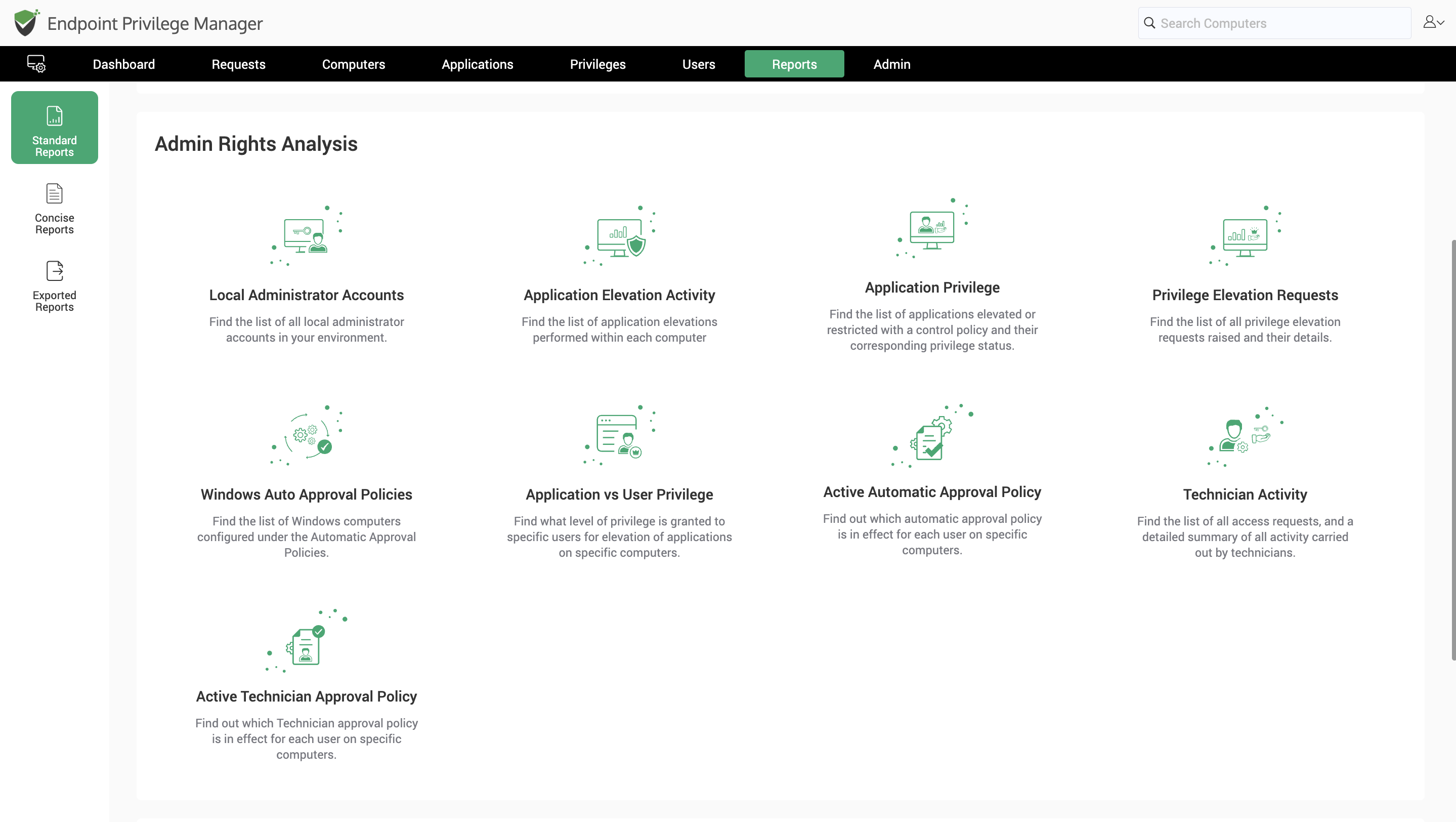Open Windows Auto Approval Policies report title
Screen dimensions: 1456x822
(x=307, y=494)
